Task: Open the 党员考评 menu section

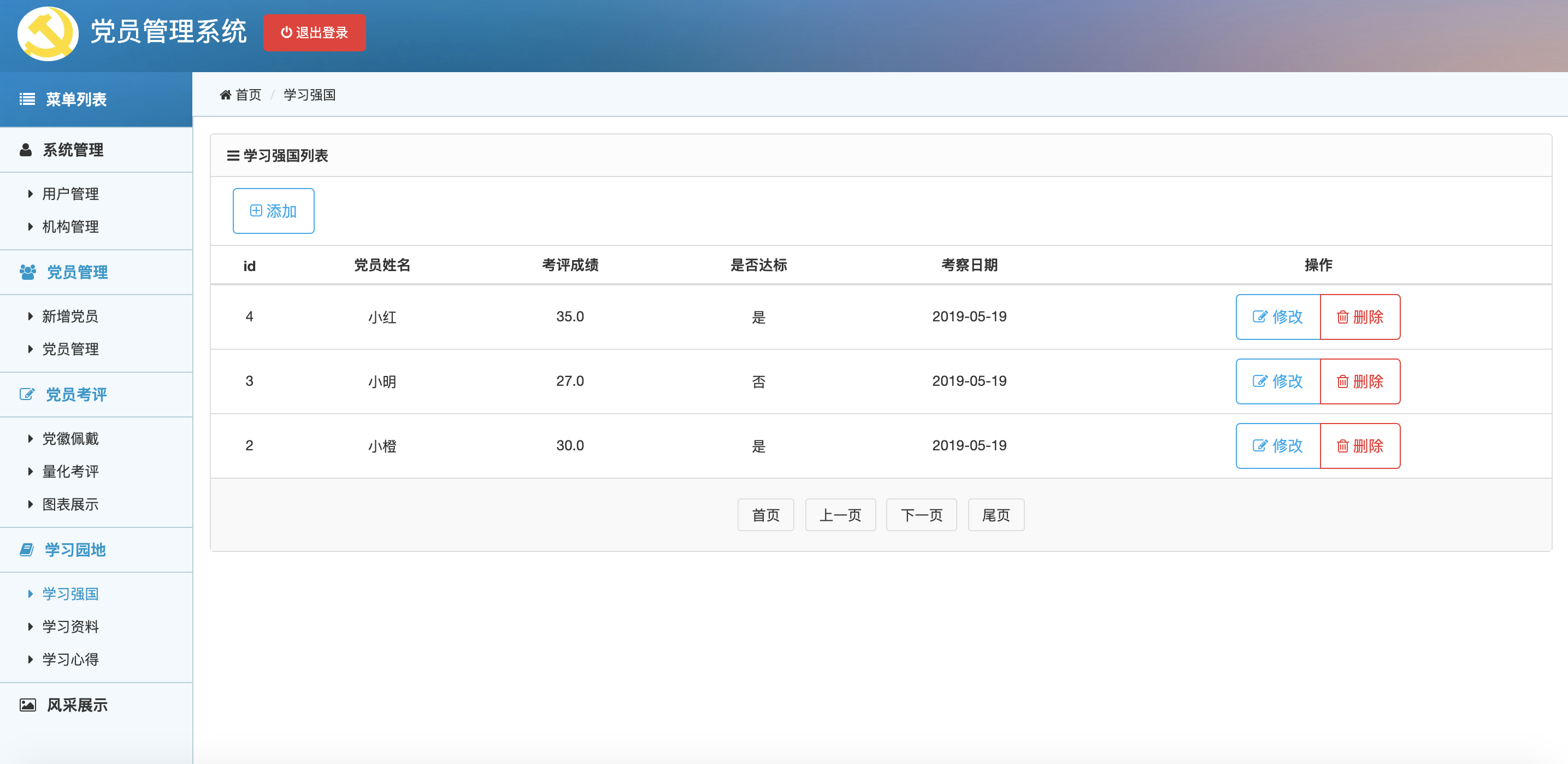Action: (x=96, y=395)
